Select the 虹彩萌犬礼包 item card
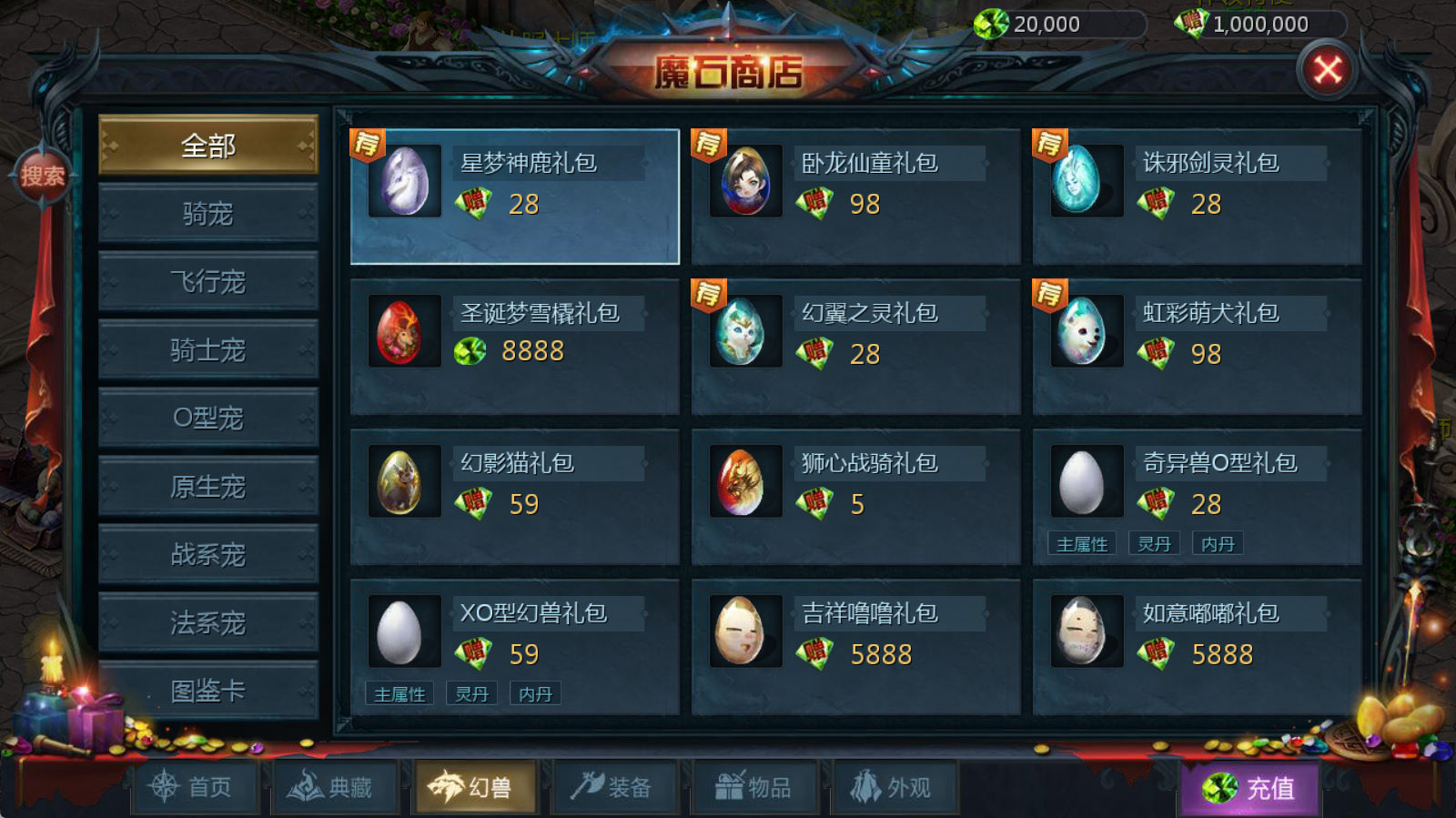Viewport: 1456px width, 818px height. (x=1197, y=347)
